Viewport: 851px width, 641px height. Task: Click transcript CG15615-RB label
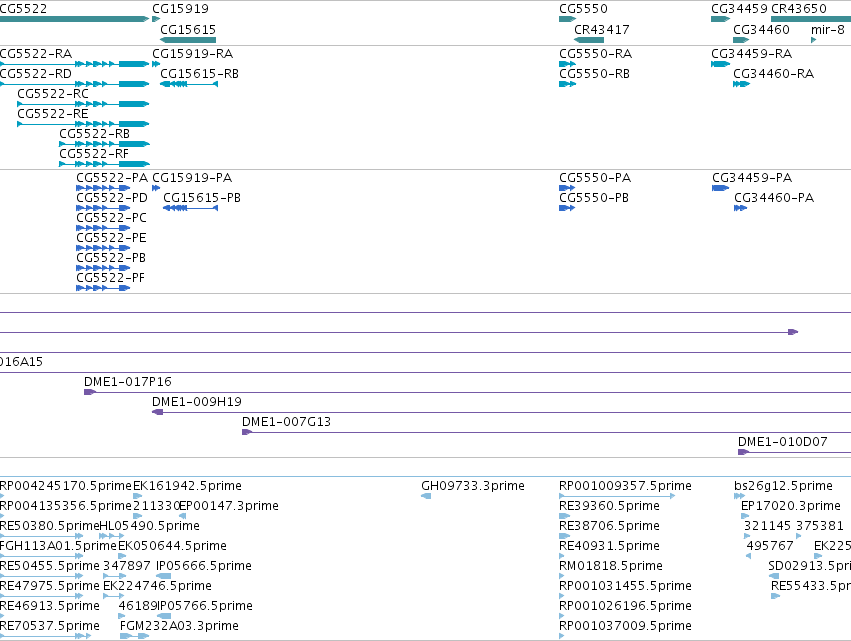point(199,74)
